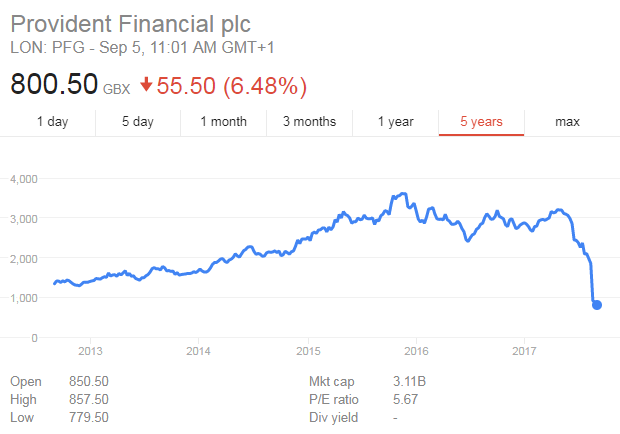This screenshot has height=434, width=620.
Task: Click the blue endpoint dot on chart
Action: pyautogui.click(x=597, y=304)
